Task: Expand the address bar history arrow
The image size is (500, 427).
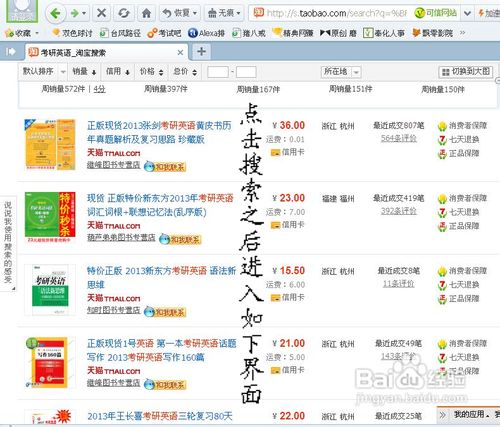Action: (467, 13)
